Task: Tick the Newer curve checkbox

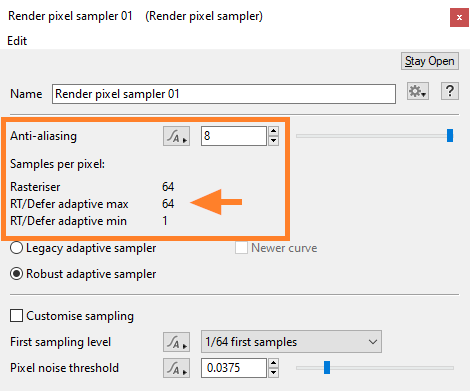Action: pyautogui.click(x=241, y=248)
